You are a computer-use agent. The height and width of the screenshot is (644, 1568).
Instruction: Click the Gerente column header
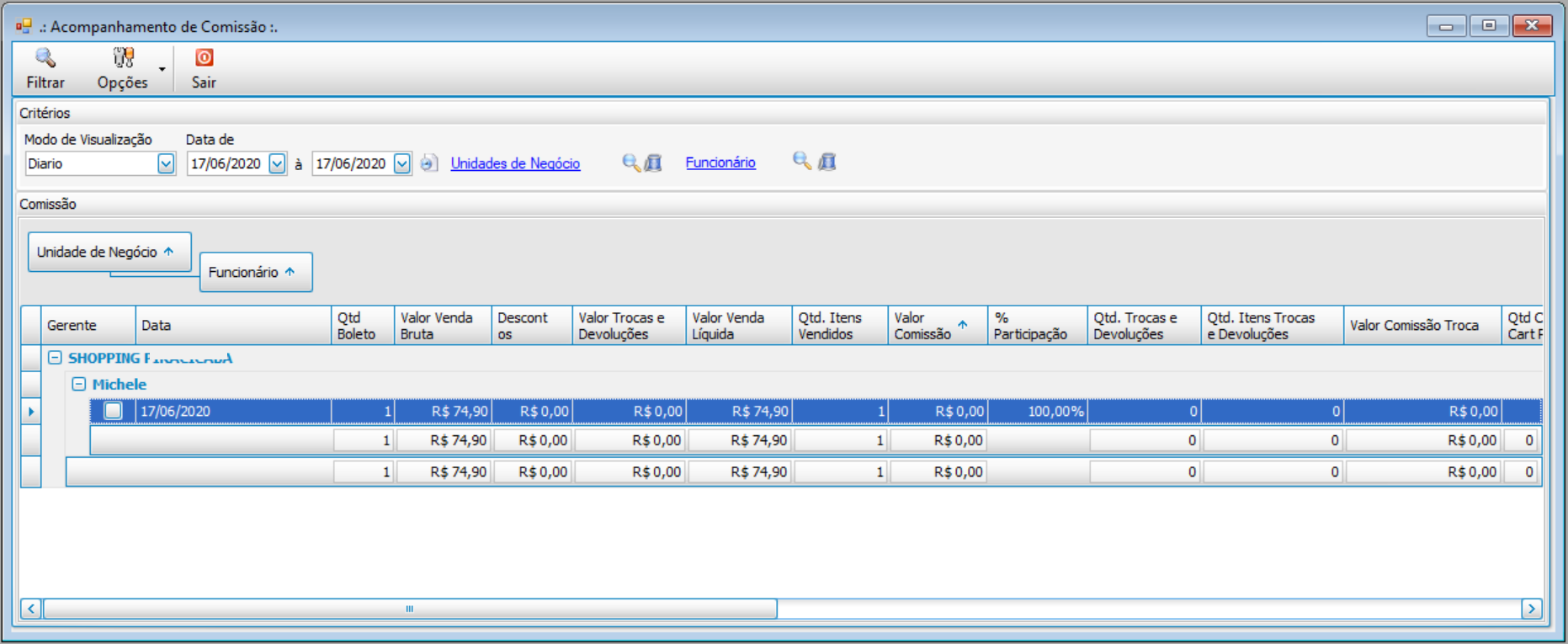(x=88, y=325)
